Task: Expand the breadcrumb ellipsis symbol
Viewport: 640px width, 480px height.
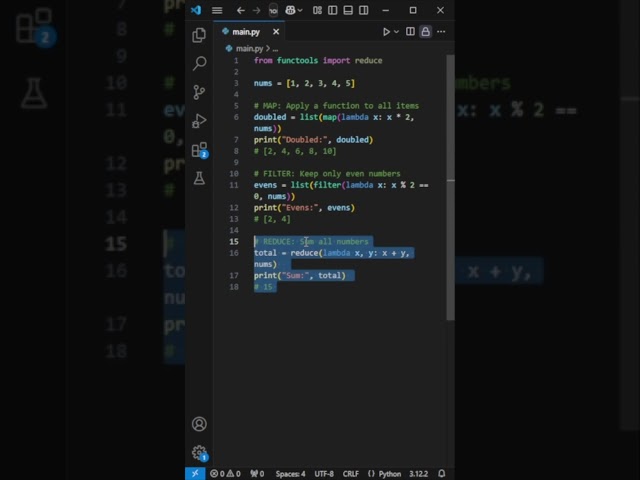Action: coord(275,49)
